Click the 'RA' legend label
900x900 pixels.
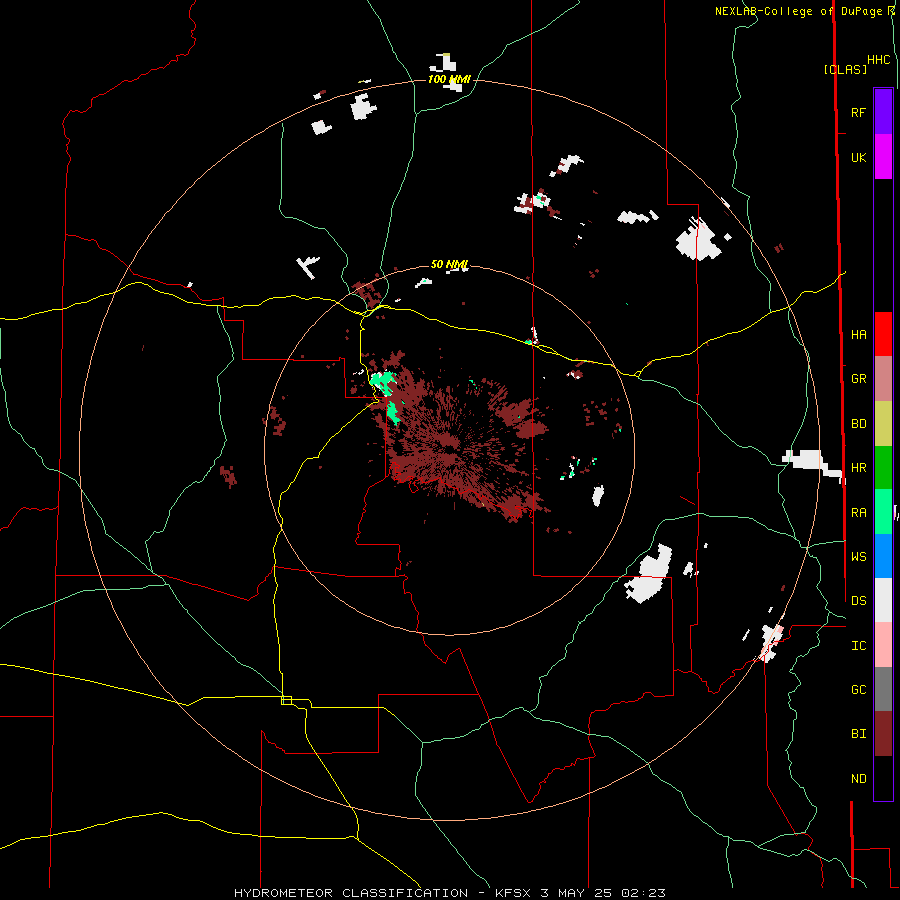[858, 513]
